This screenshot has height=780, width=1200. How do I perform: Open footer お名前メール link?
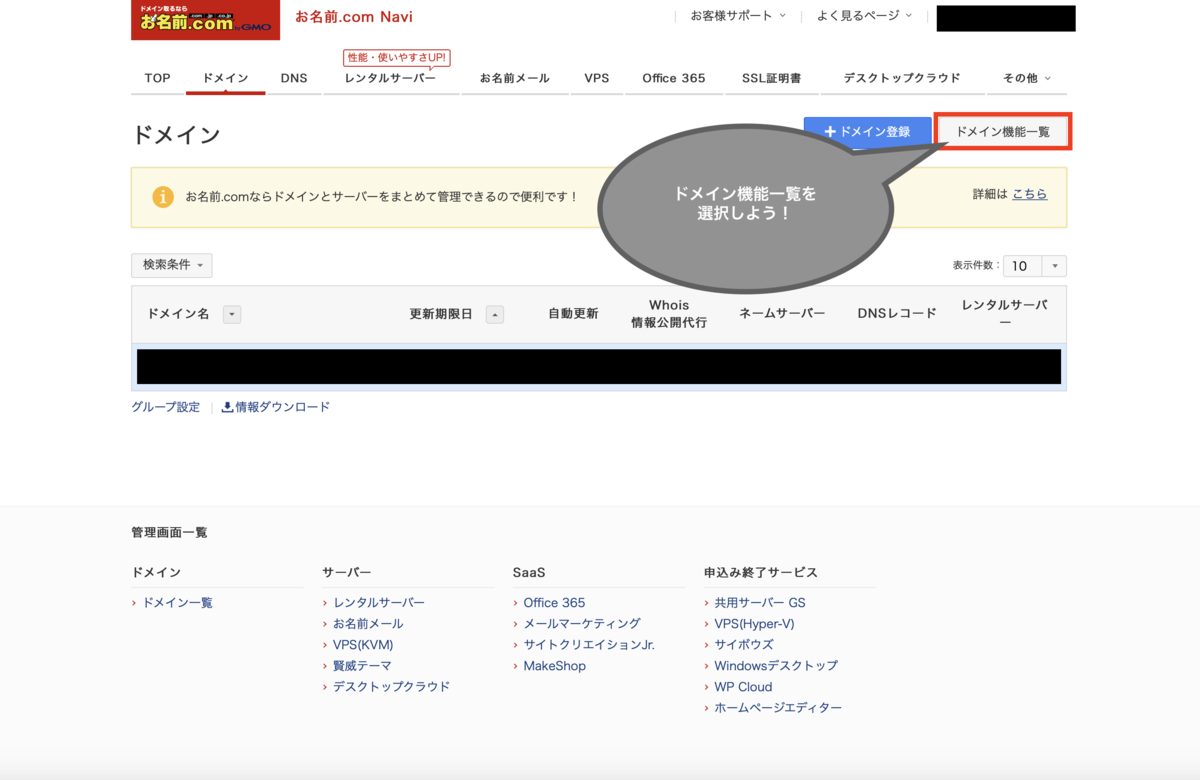pyautogui.click(x=368, y=624)
